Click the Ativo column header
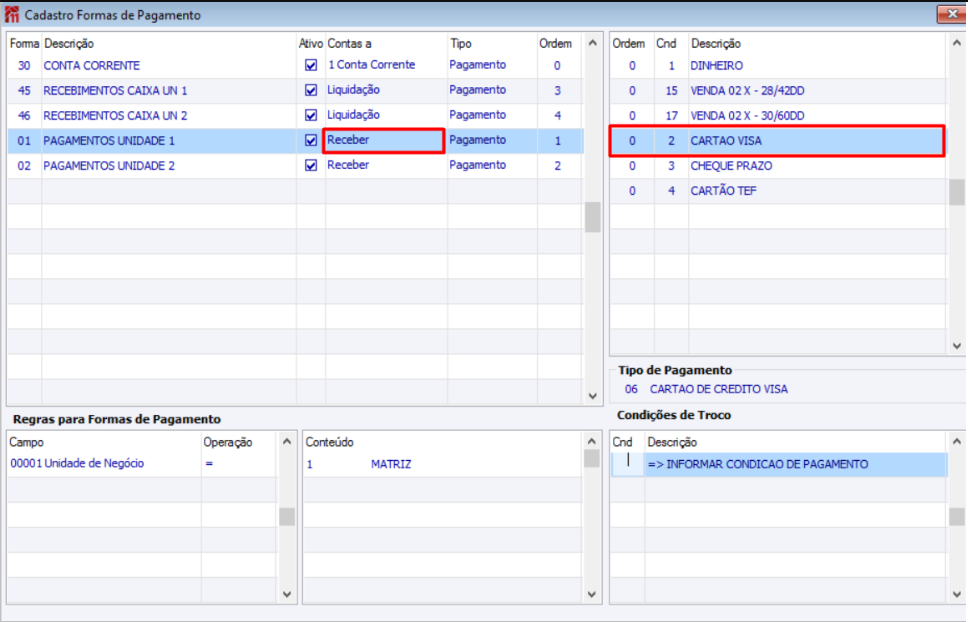 tap(311, 44)
